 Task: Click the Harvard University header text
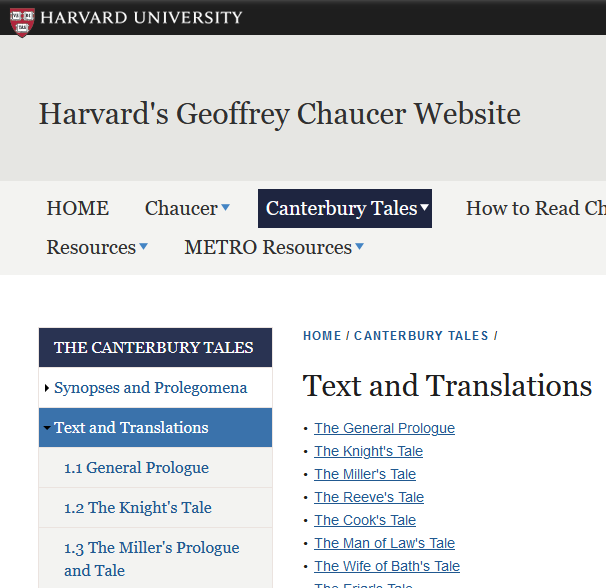pos(141,18)
